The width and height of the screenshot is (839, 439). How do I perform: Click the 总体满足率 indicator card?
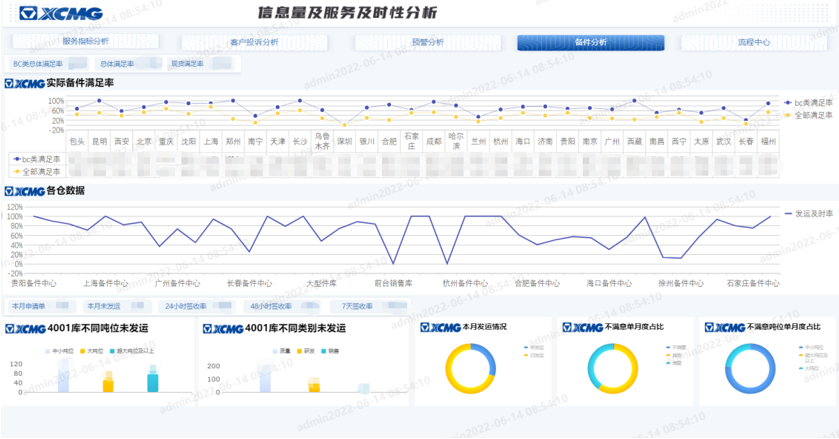click(128, 64)
